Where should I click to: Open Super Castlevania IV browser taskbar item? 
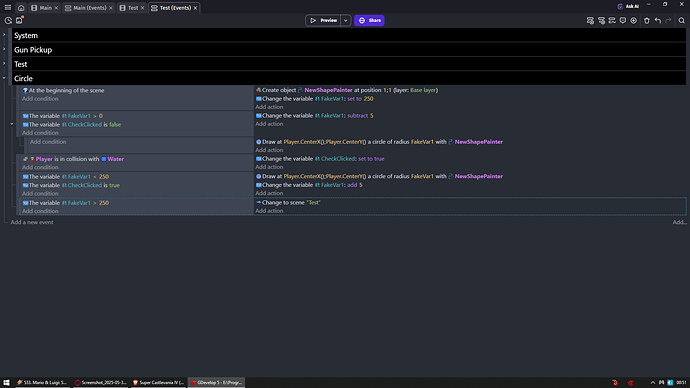click(158, 382)
